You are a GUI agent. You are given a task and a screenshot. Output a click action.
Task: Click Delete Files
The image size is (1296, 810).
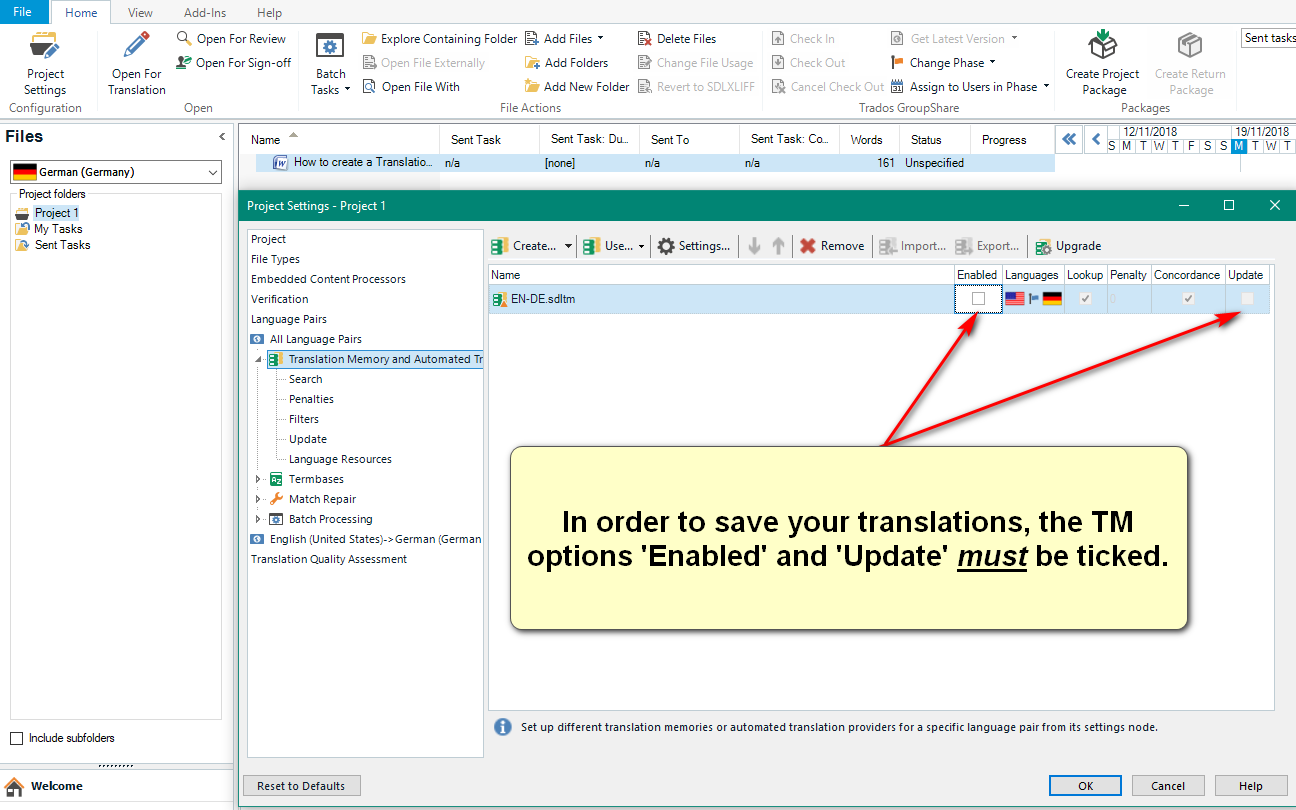pyautogui.click(x=676, y=39)
